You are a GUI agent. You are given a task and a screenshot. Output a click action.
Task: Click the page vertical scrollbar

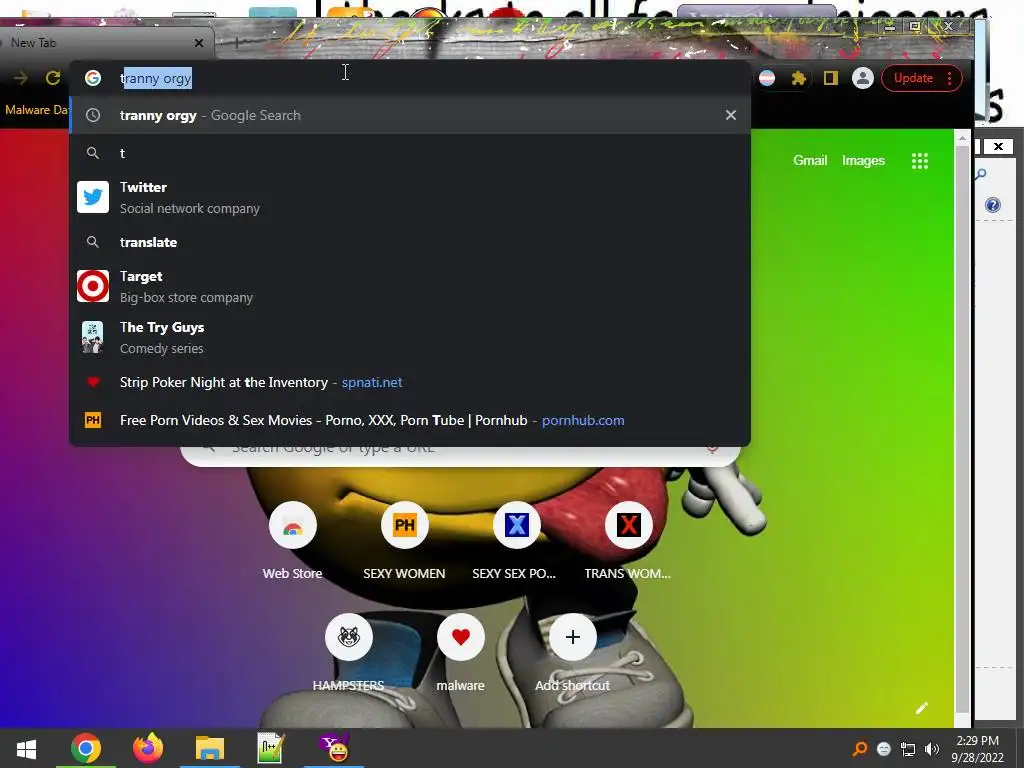click(962, 428)
